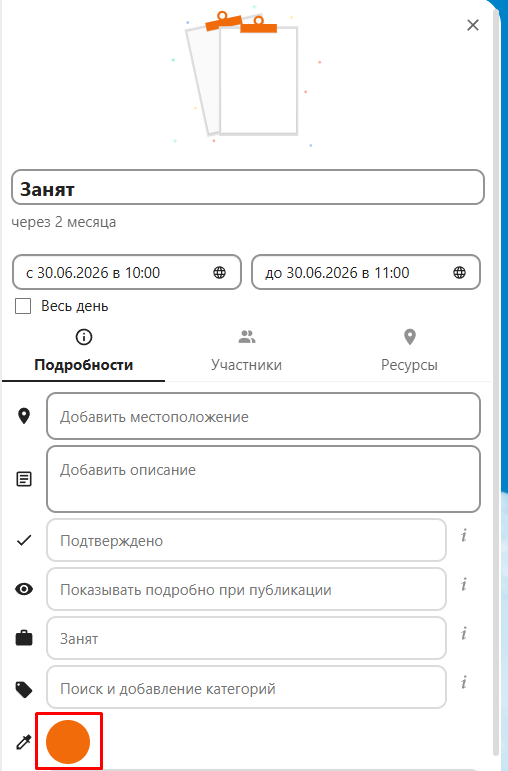Open start date picker "с 30.06.2026 в 10:00"
508x771 pixels.
(126, 272)
